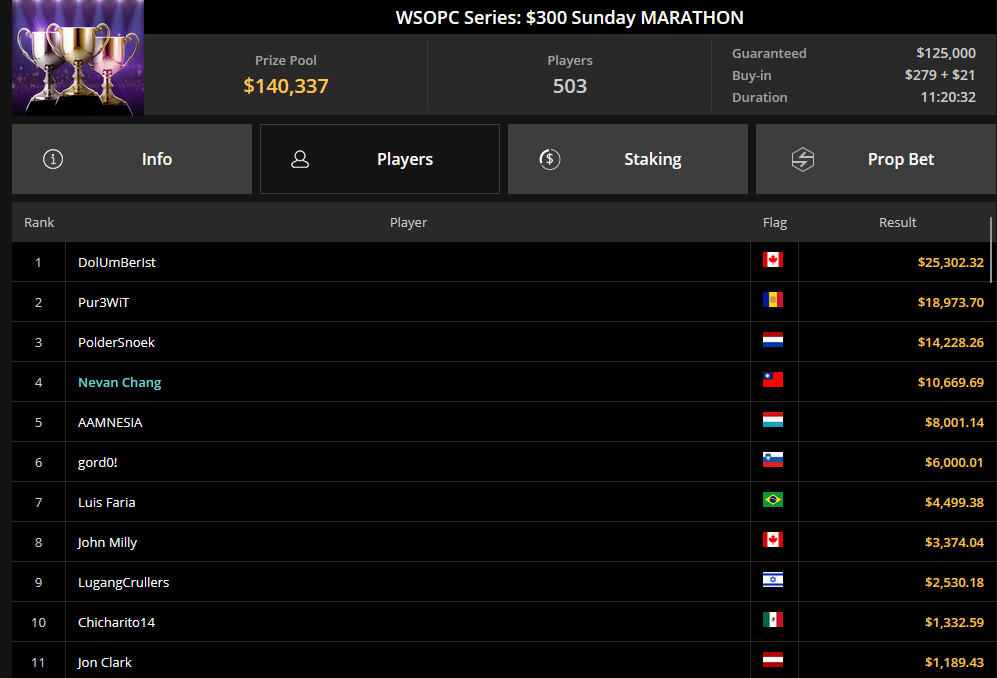Click the Mexico flag beside Chicharito14
This screenshot has height=678, width=997.
coord(773,619)
